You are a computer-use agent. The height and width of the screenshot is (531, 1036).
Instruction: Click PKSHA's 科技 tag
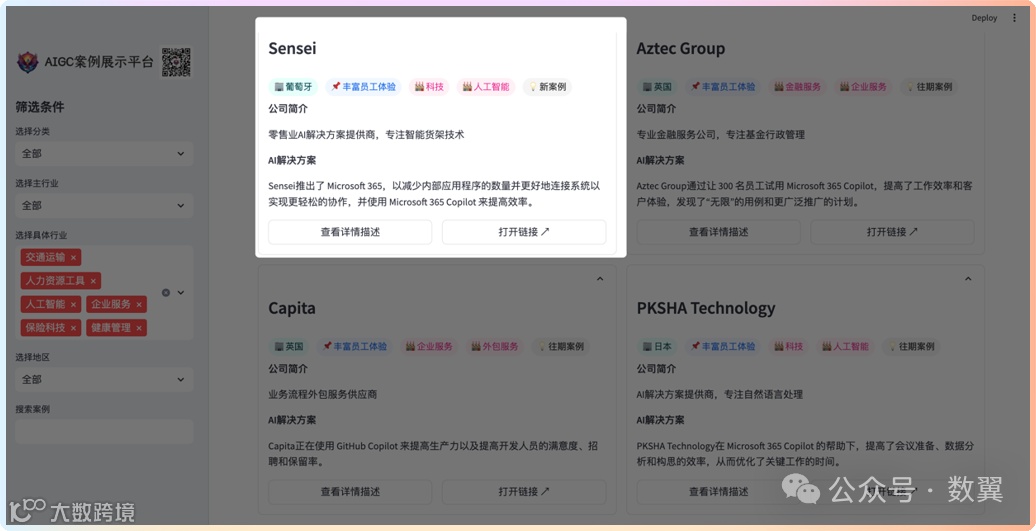tap(788, 346)
